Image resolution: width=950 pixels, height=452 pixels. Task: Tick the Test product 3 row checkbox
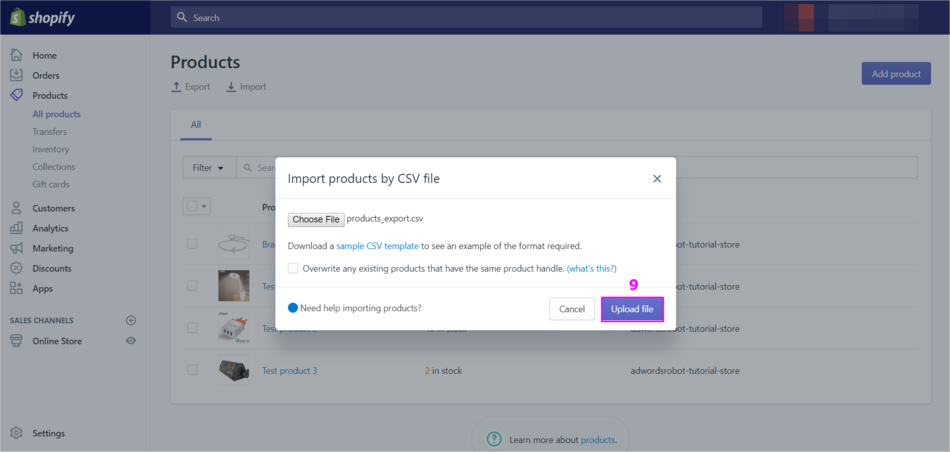click(x=192, y=370)
